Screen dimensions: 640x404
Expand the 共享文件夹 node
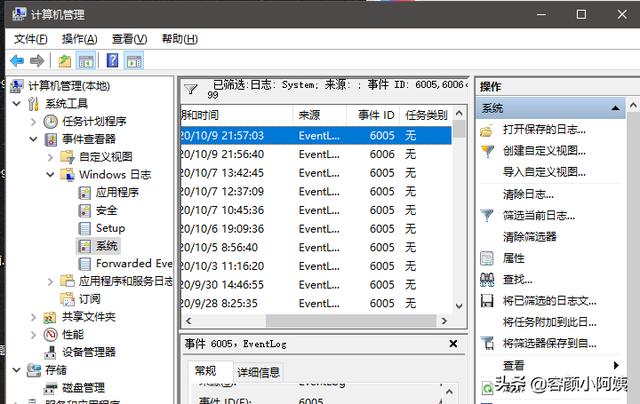tap(33, 317)
